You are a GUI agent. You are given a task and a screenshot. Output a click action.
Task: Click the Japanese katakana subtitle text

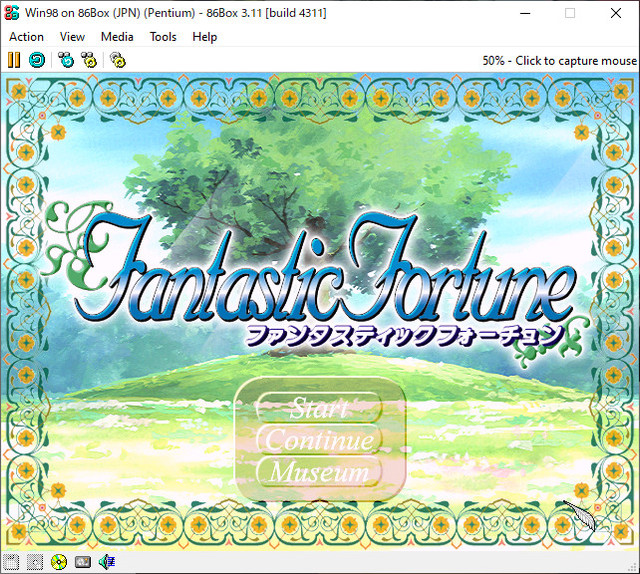click(404, 336)
